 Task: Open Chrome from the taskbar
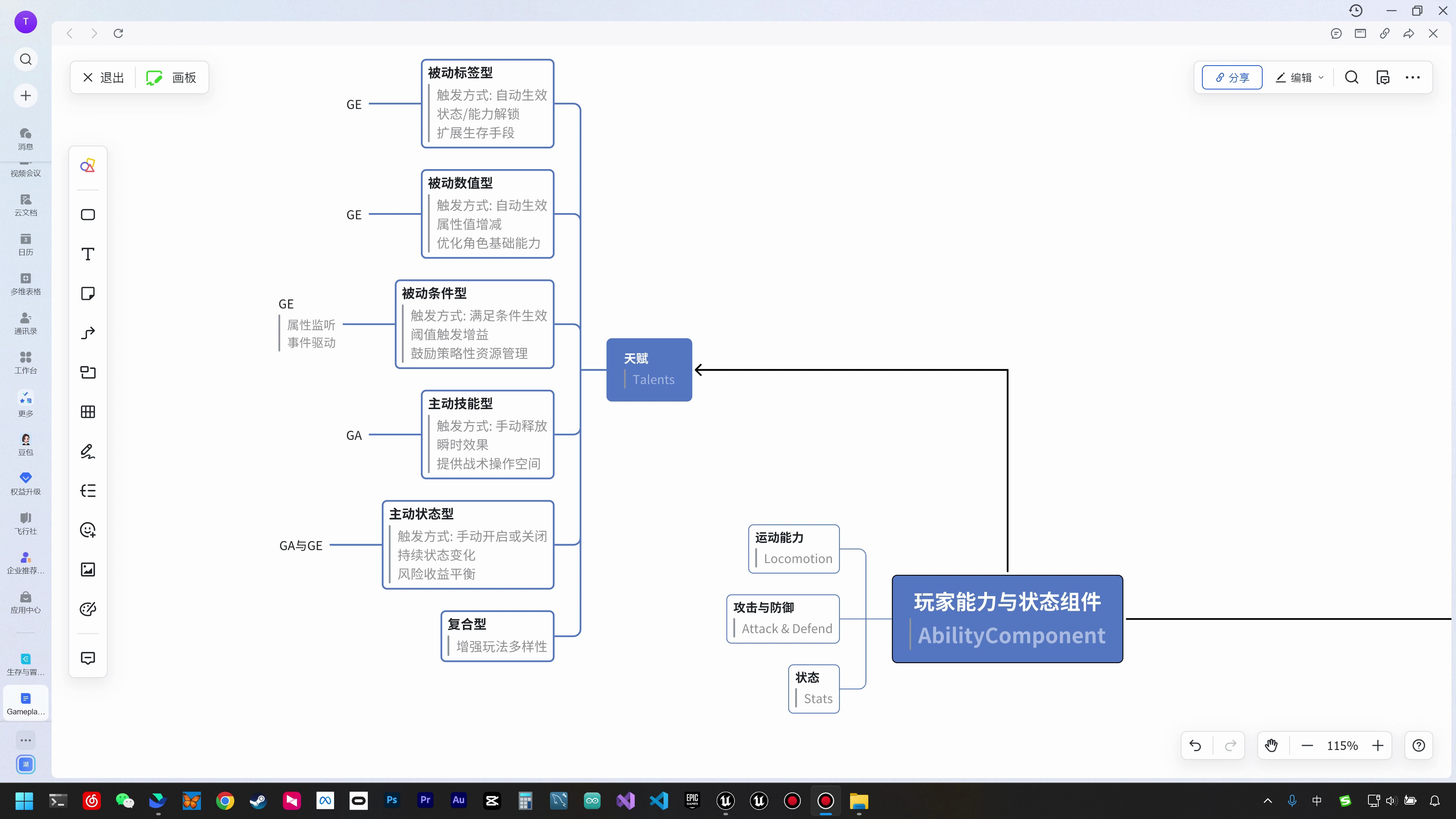coord(225,801)
